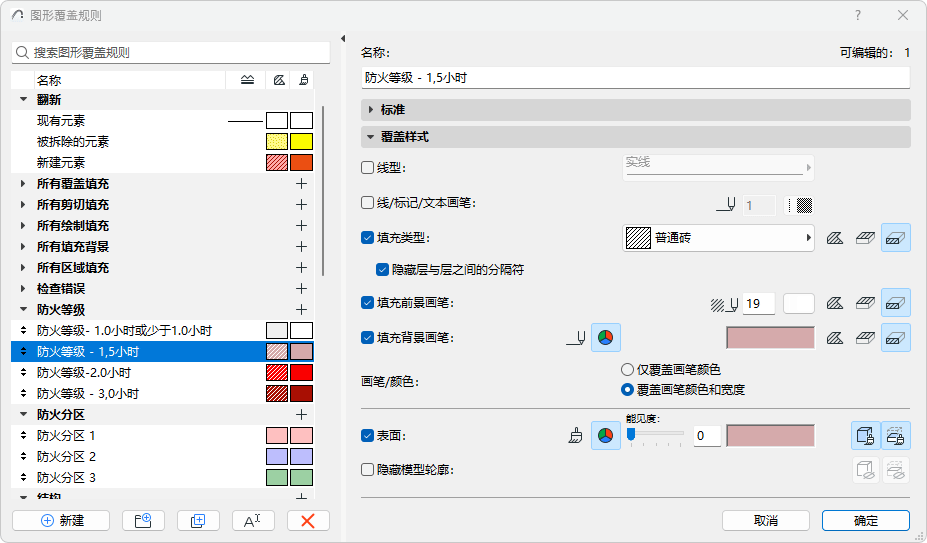Select 覆盖画笔颜色和宽度 radio option
927x543 pixels.
point(627,390)
